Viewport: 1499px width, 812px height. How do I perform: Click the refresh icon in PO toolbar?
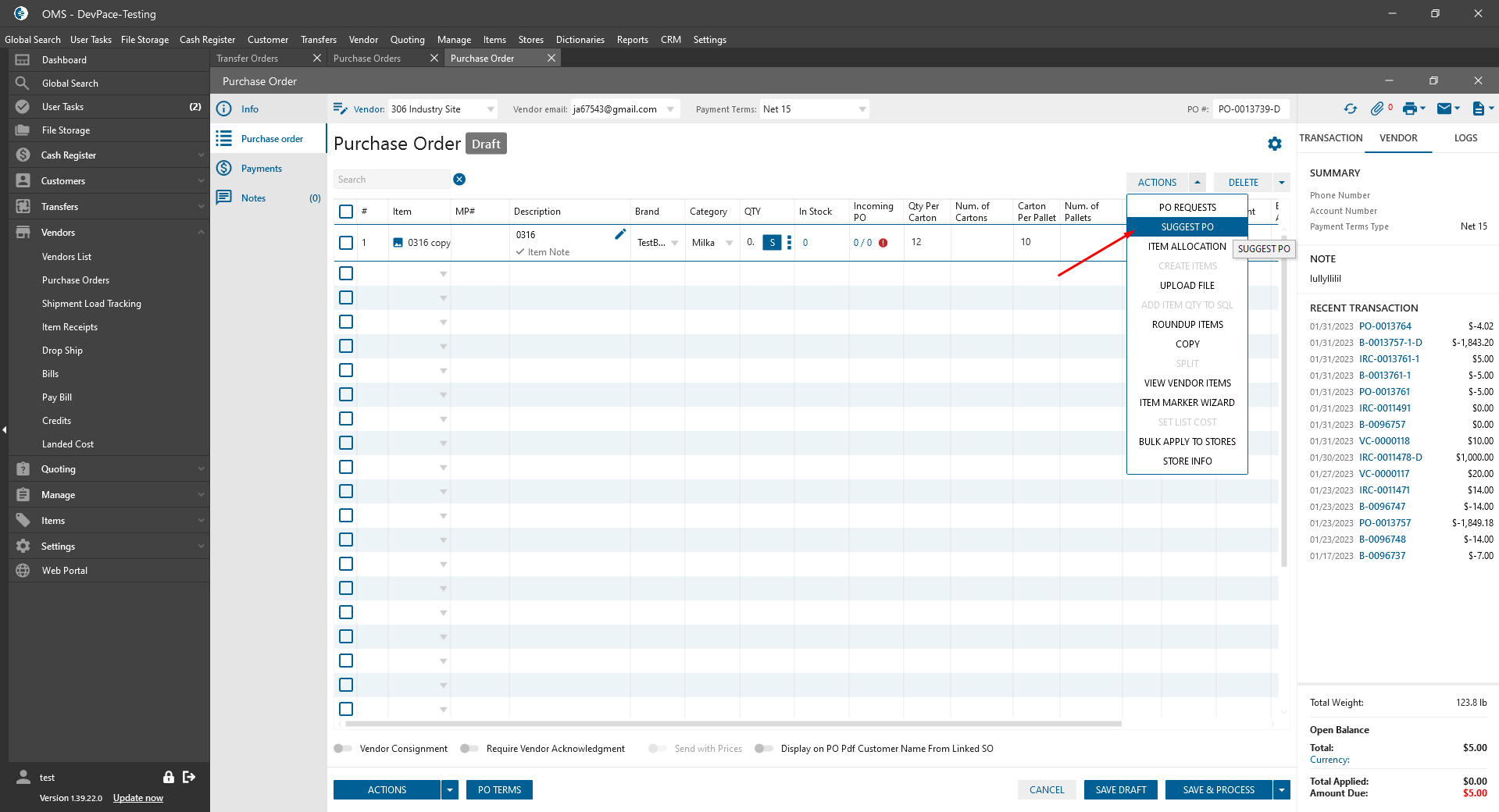pos(1350,109)
